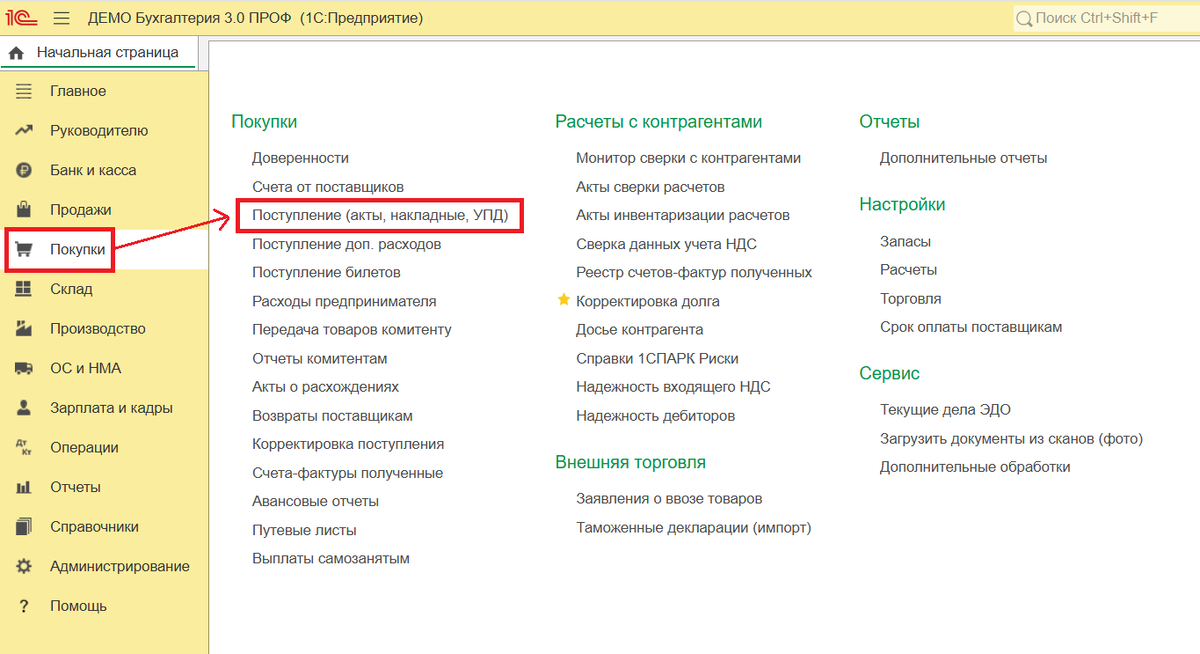Open Акты инвентаризации расчетов
This screenshot has width=1200, height=654.
(x=683, y=215)
